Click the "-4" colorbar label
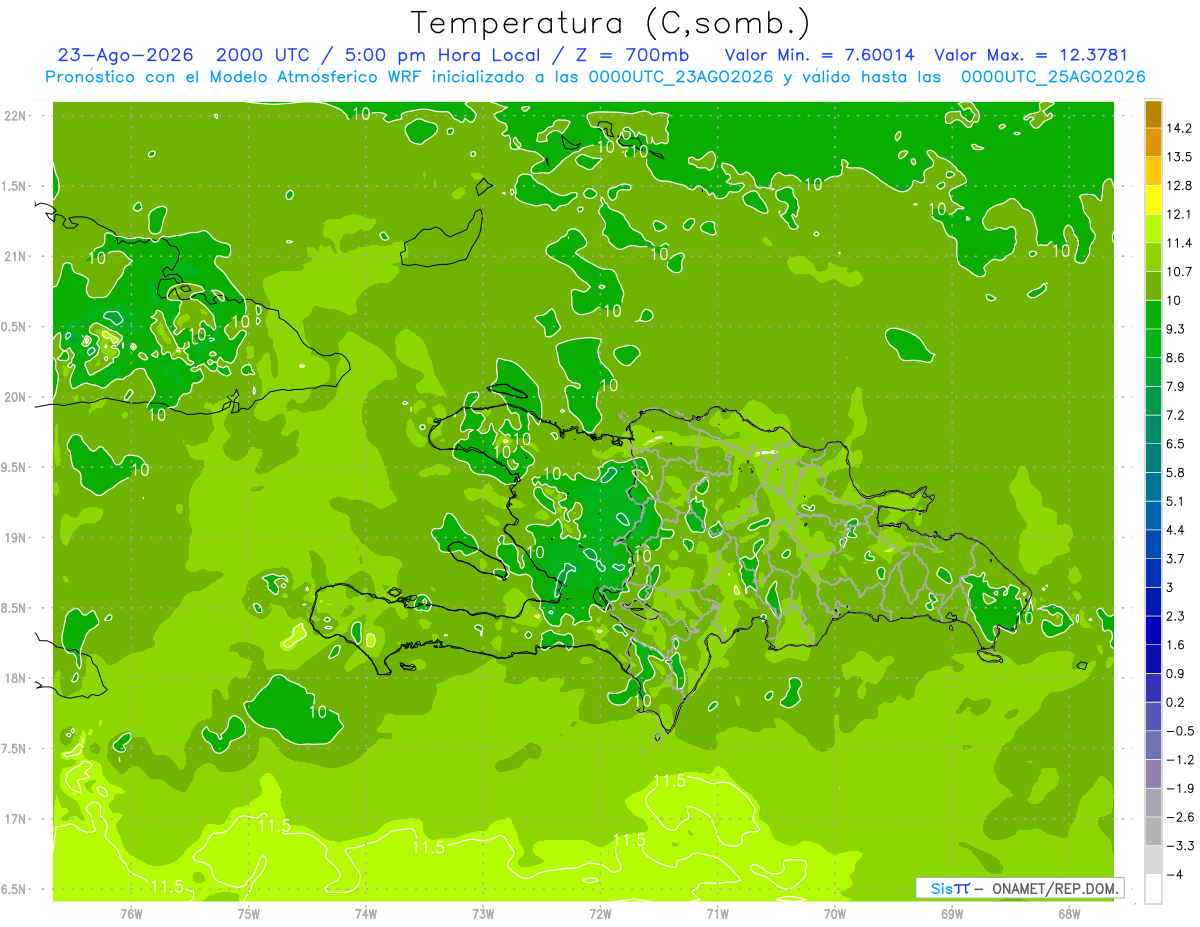Screen dimensions: 1200x927 tap(1175, 875)
